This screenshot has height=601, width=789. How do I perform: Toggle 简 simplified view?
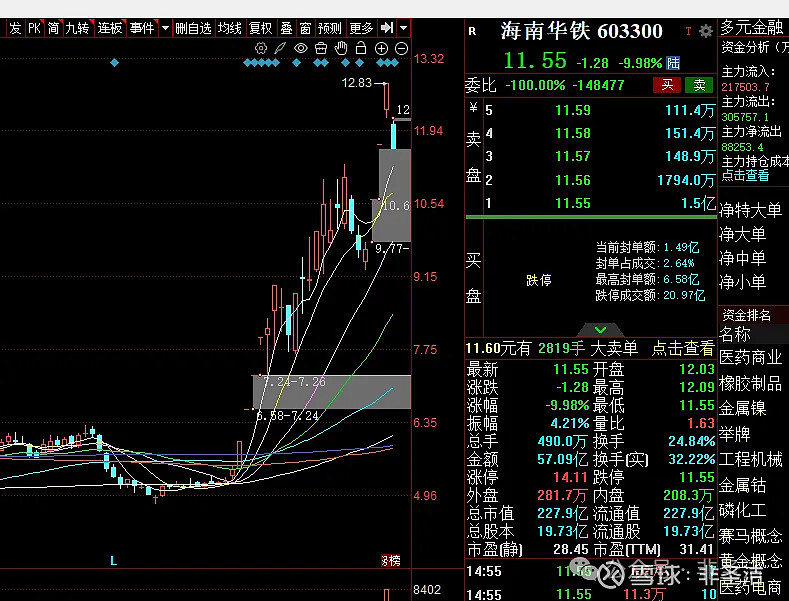pyautogui.click(x=53, y=28)
